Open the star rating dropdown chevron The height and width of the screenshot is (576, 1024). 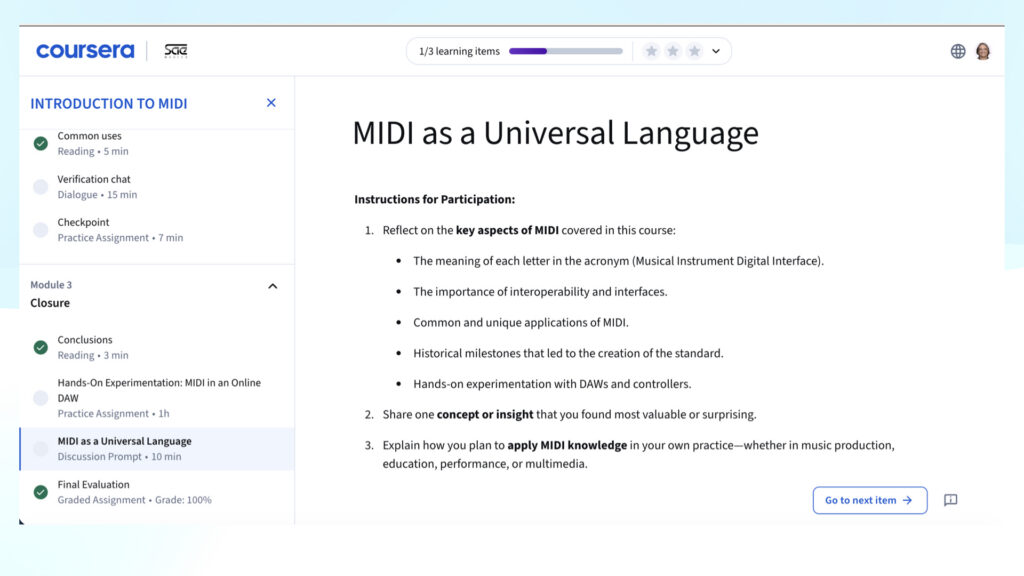click(715, 50)
